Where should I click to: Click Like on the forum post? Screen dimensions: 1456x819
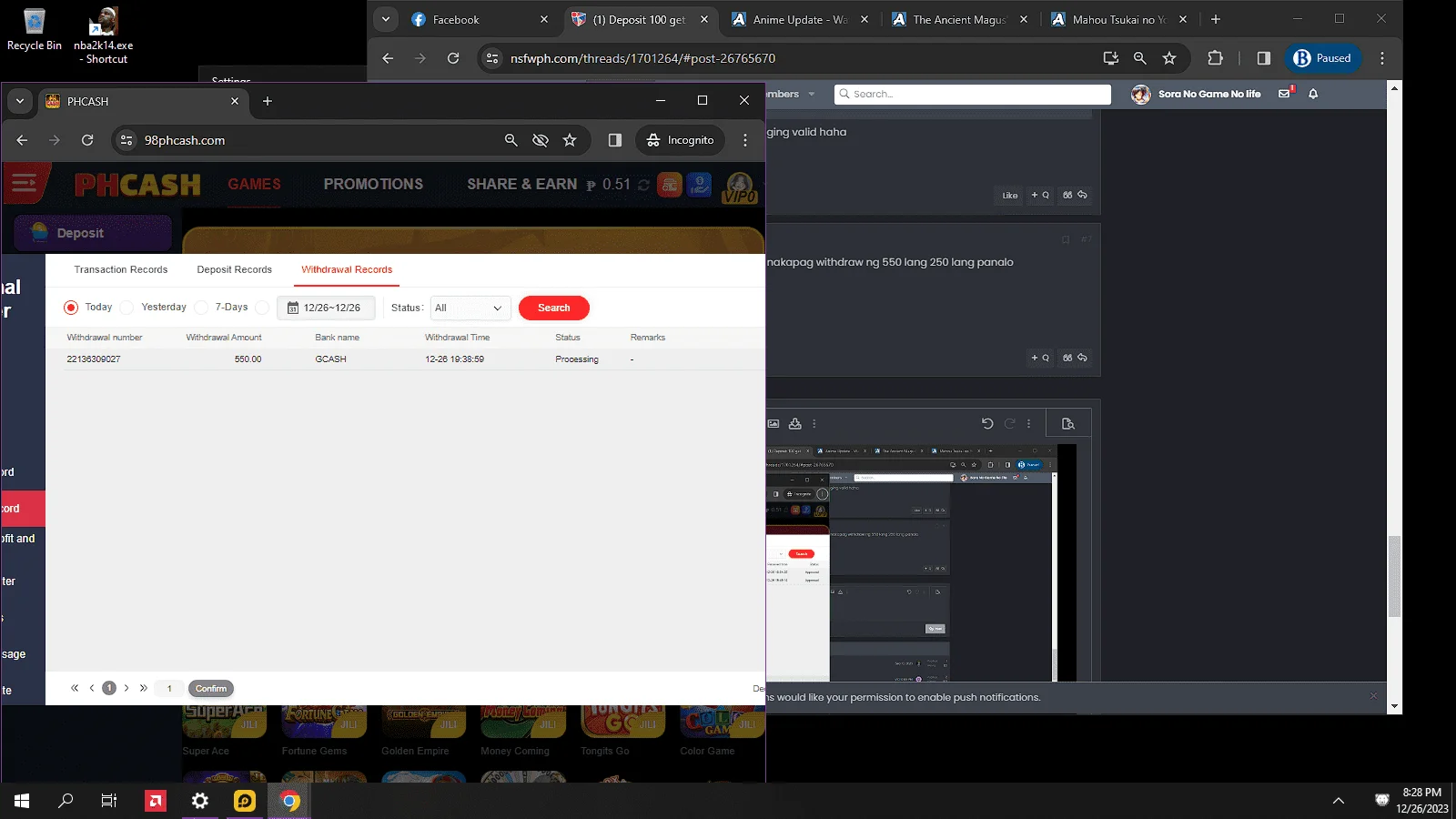(1010, 195)
